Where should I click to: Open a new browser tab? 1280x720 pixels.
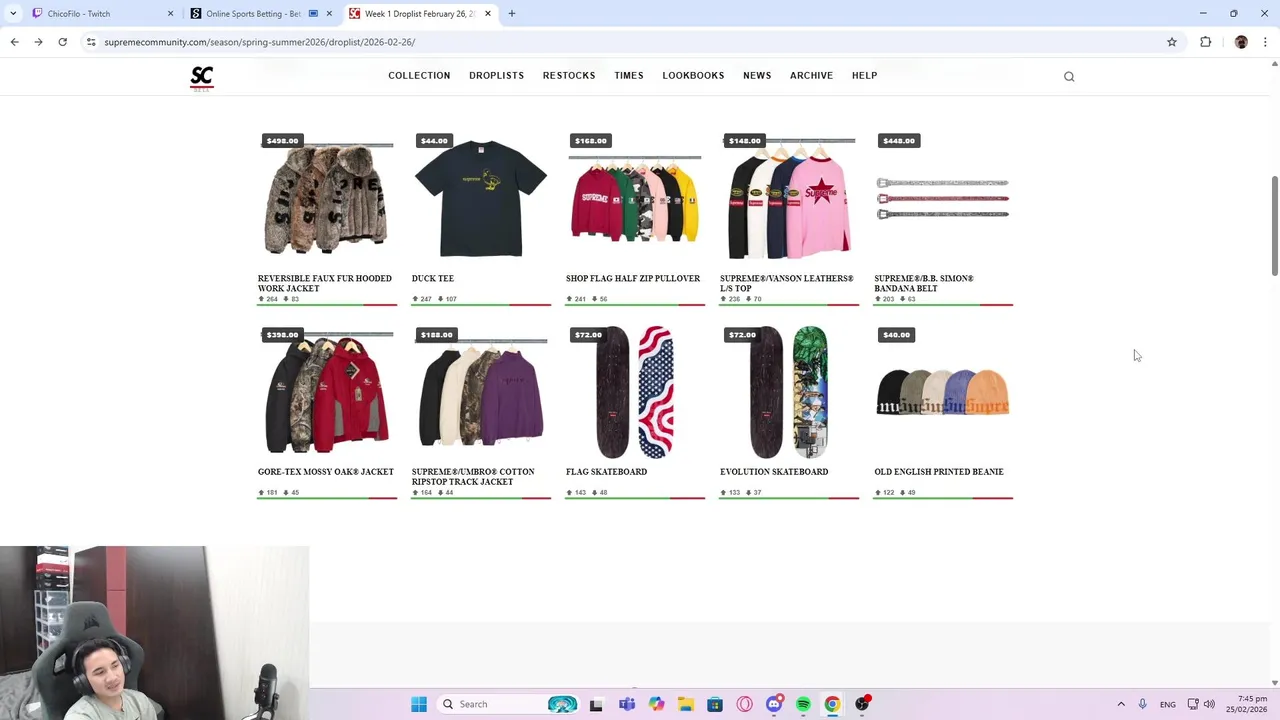(512, 14)
